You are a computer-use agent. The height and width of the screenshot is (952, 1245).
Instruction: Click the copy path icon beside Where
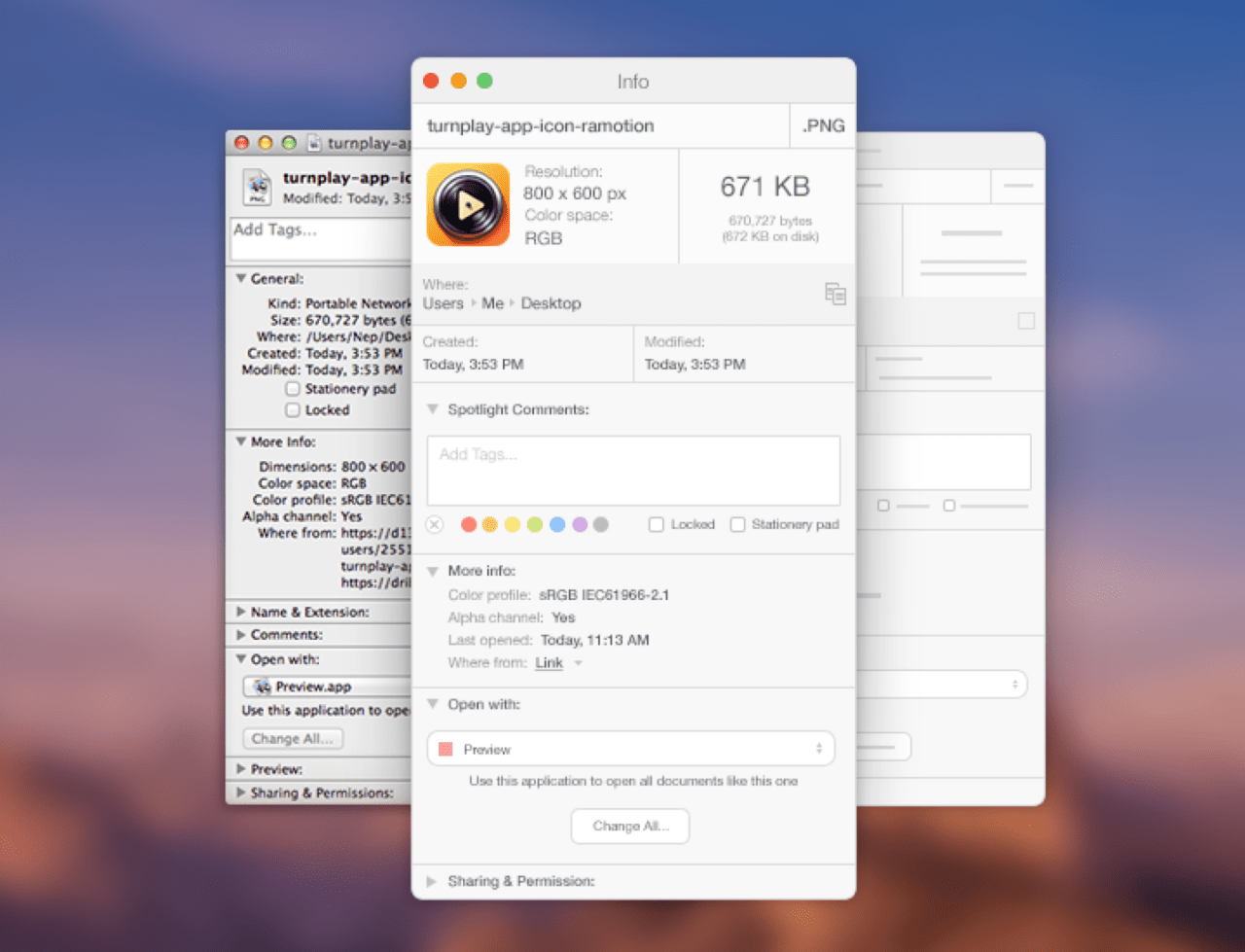pos(835,294)
